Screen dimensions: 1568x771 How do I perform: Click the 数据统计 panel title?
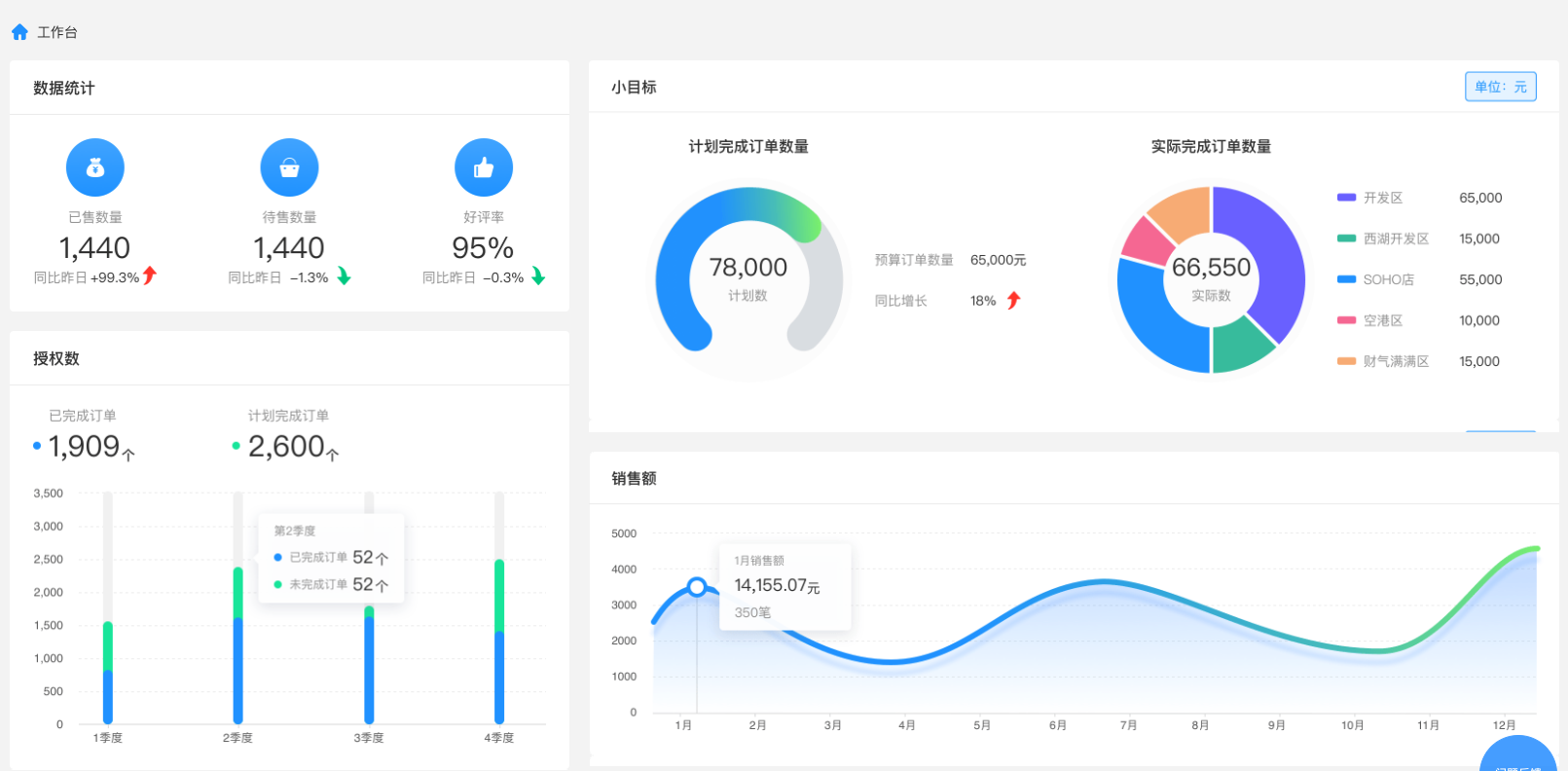64,88
